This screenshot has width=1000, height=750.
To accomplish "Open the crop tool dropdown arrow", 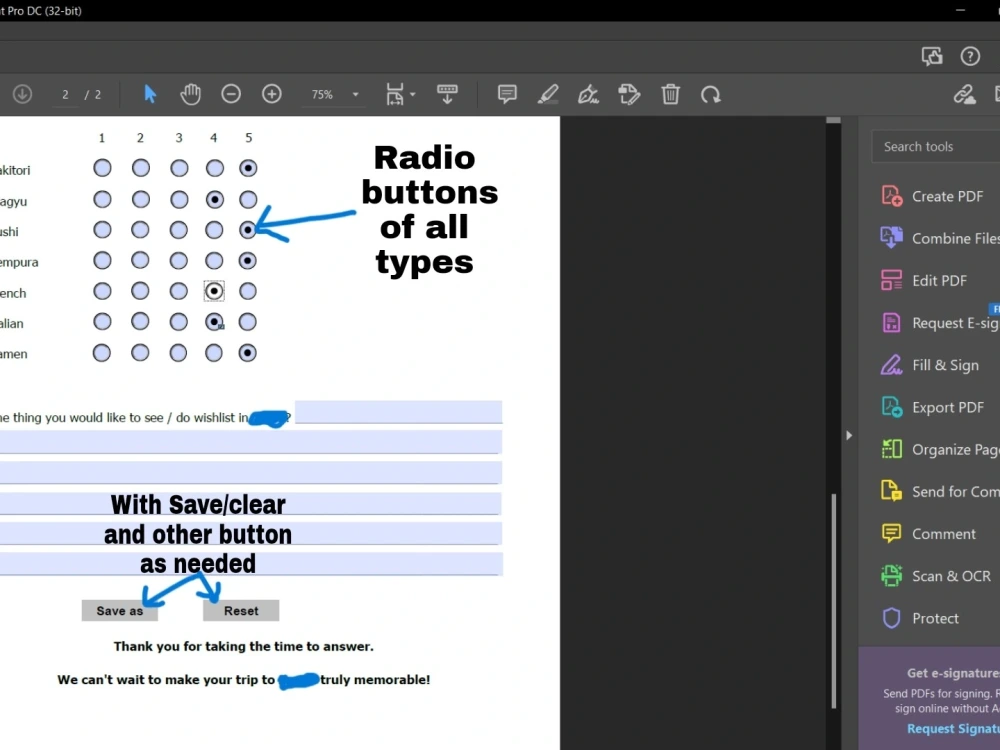I will [x=411, y=94].
